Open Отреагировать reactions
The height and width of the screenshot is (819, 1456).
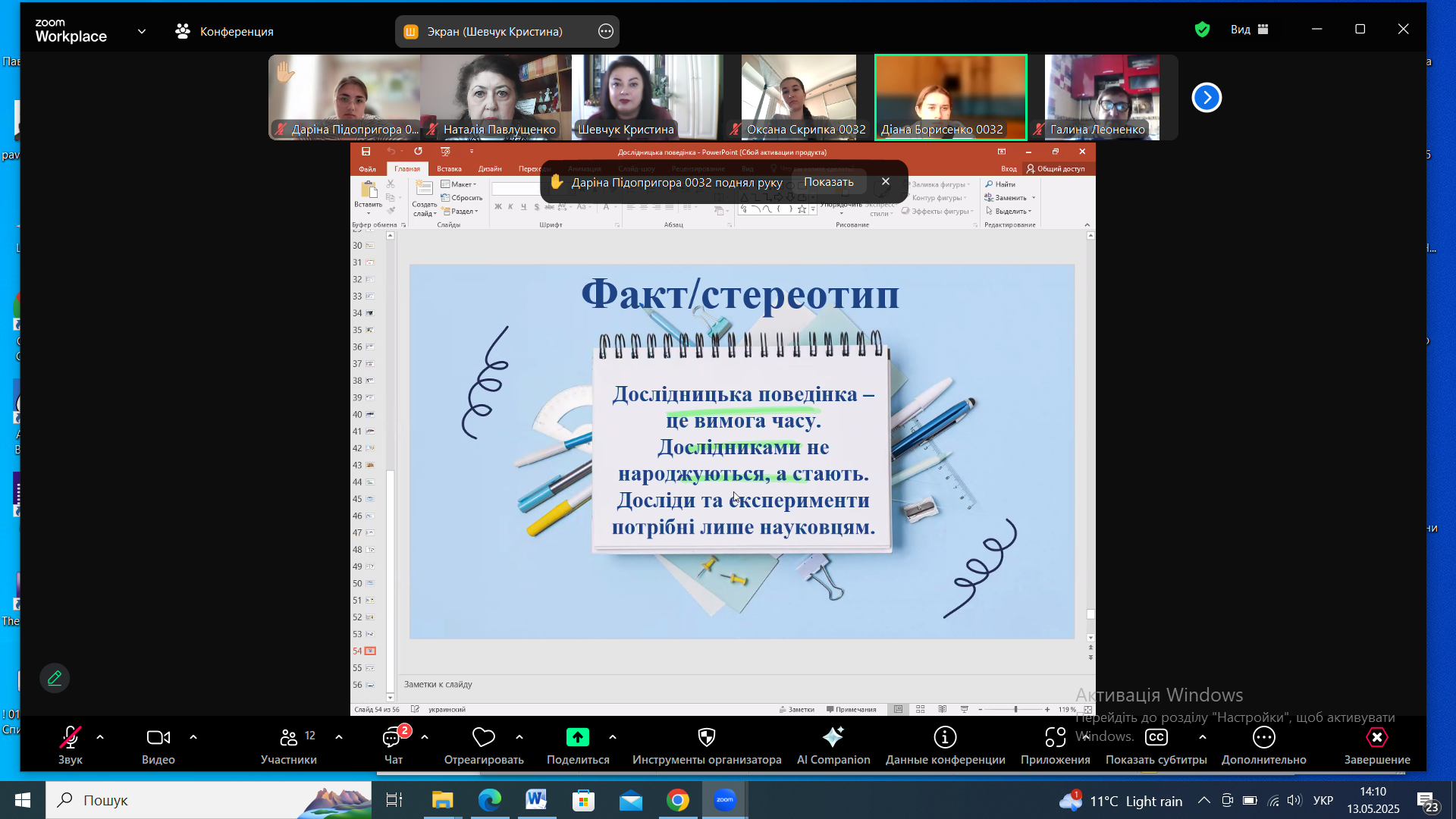point(484,745)
